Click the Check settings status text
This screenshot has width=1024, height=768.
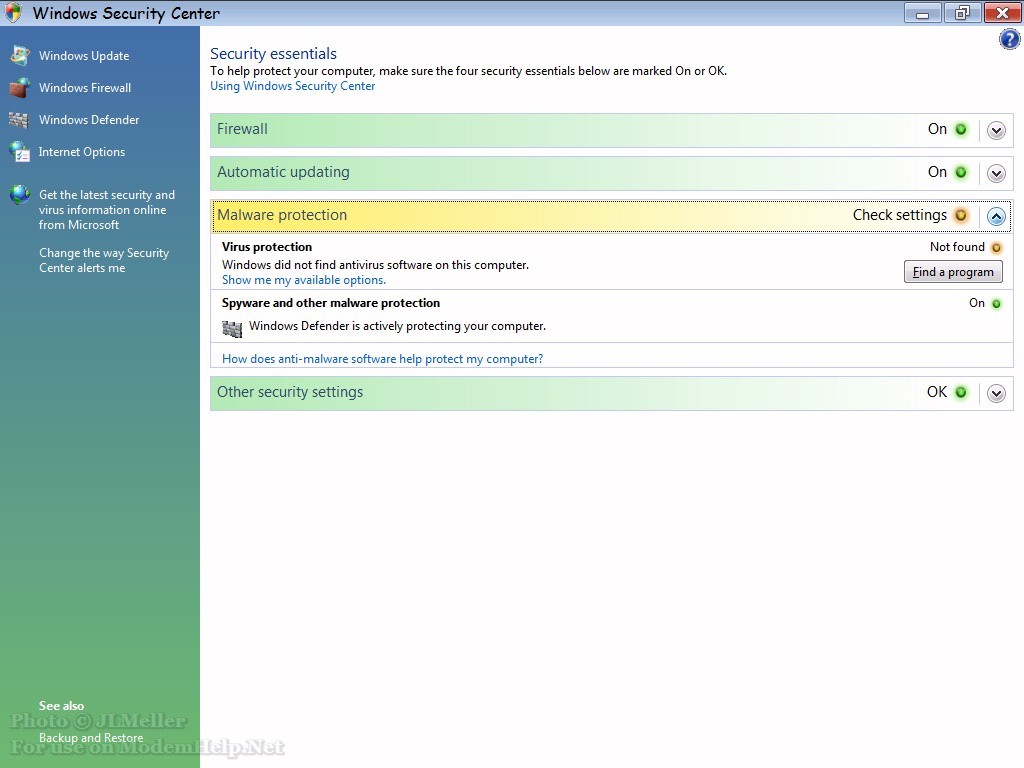900,215
